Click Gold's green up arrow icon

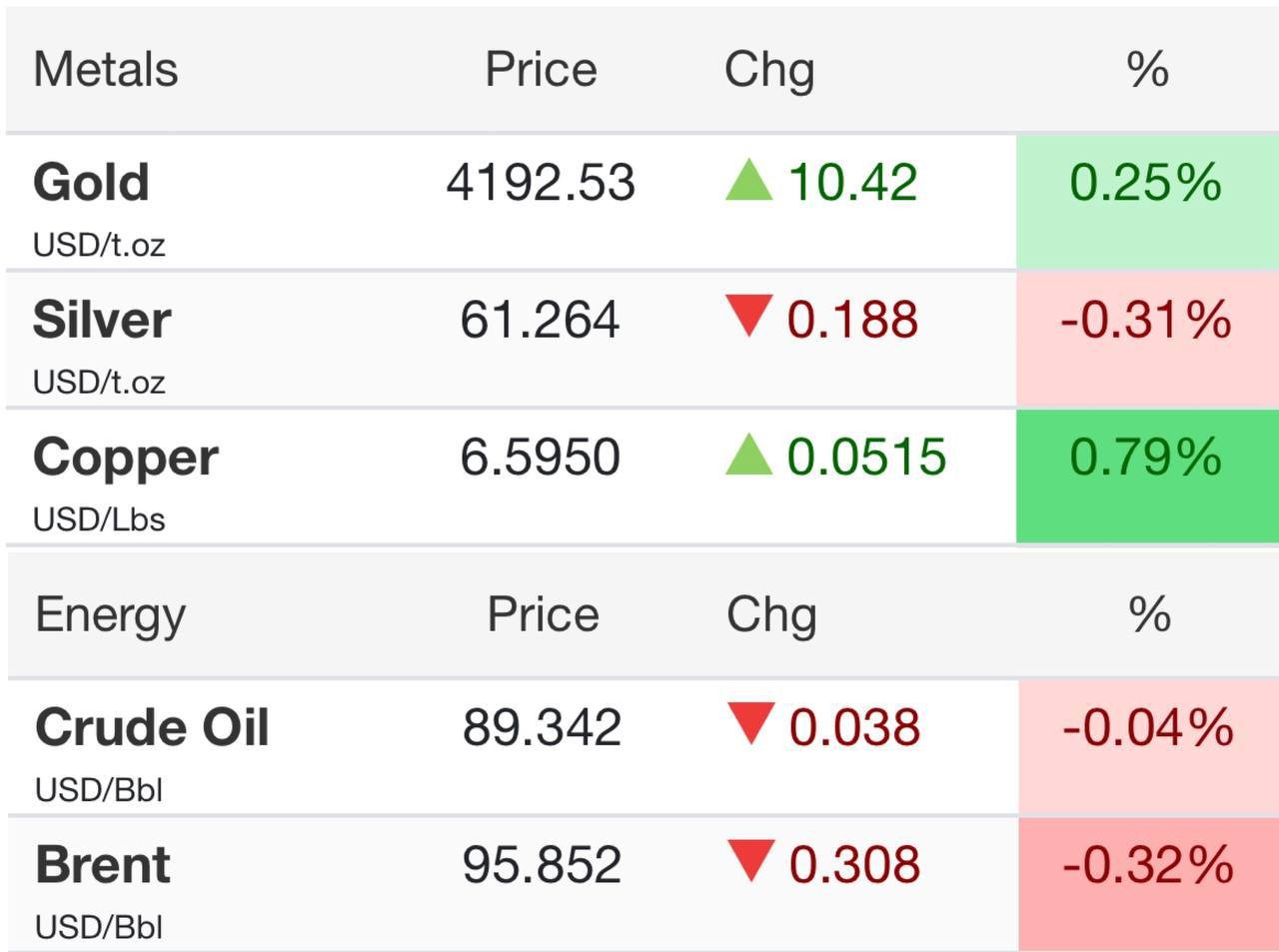tap(748, 181)
